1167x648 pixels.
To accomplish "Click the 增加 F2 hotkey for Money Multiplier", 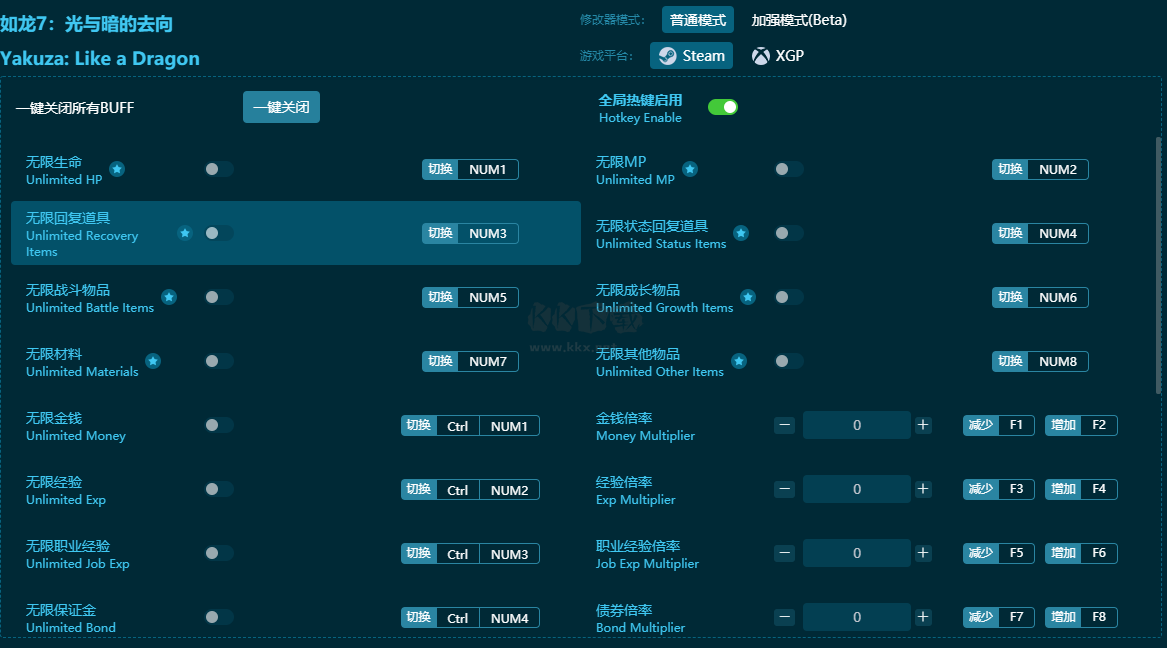I will tap(1081, 426).
